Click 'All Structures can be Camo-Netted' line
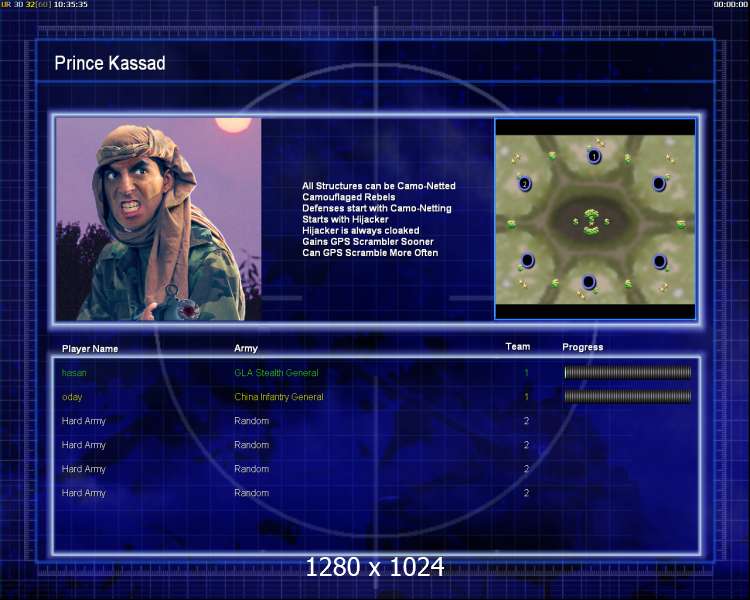This screenshot has height=600, width=750. point(379,186)
